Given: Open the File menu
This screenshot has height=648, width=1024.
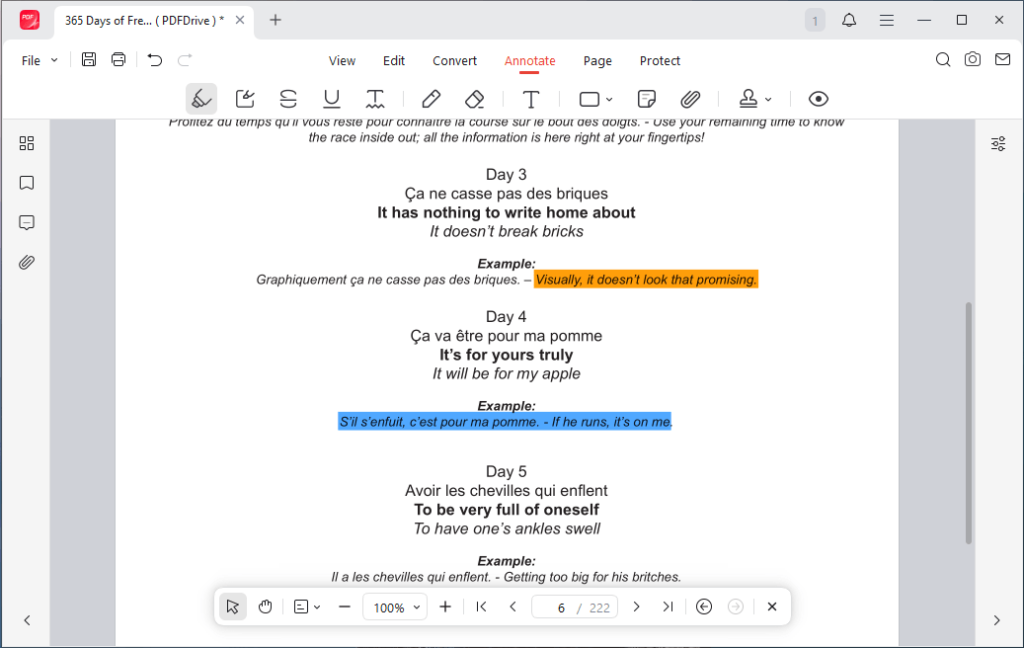Looking at the screenshot, I should [x=39, y=61].
